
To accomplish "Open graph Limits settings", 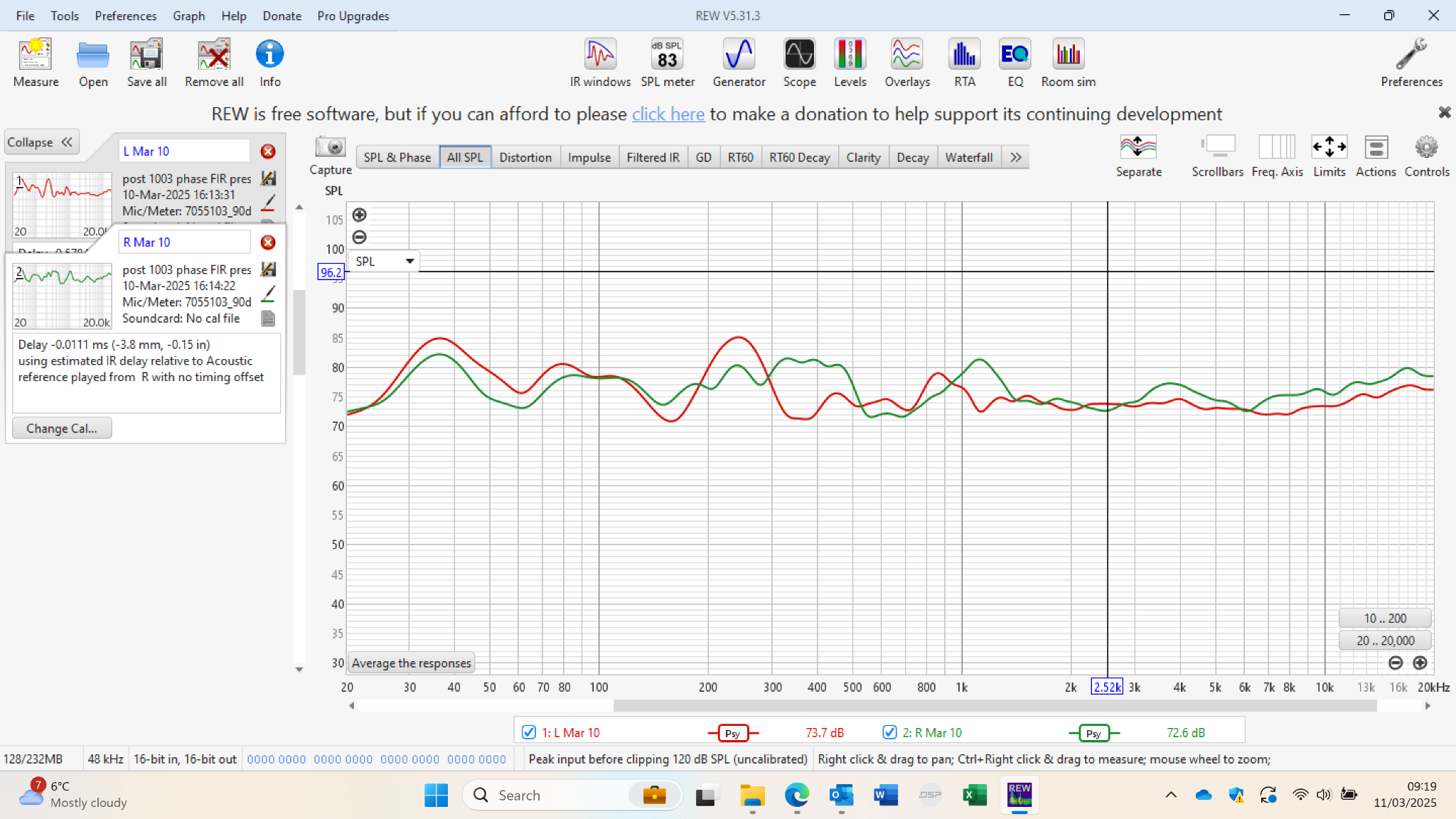I will (1329, 156).
